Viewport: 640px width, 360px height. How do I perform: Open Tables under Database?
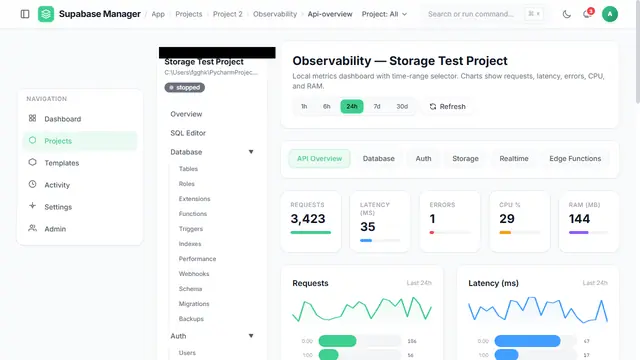188,169
